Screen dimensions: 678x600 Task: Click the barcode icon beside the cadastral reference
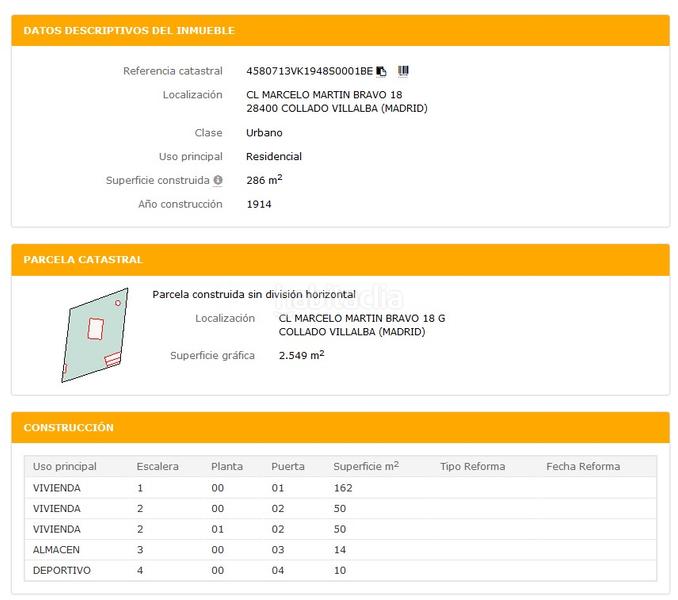[403, 71]
